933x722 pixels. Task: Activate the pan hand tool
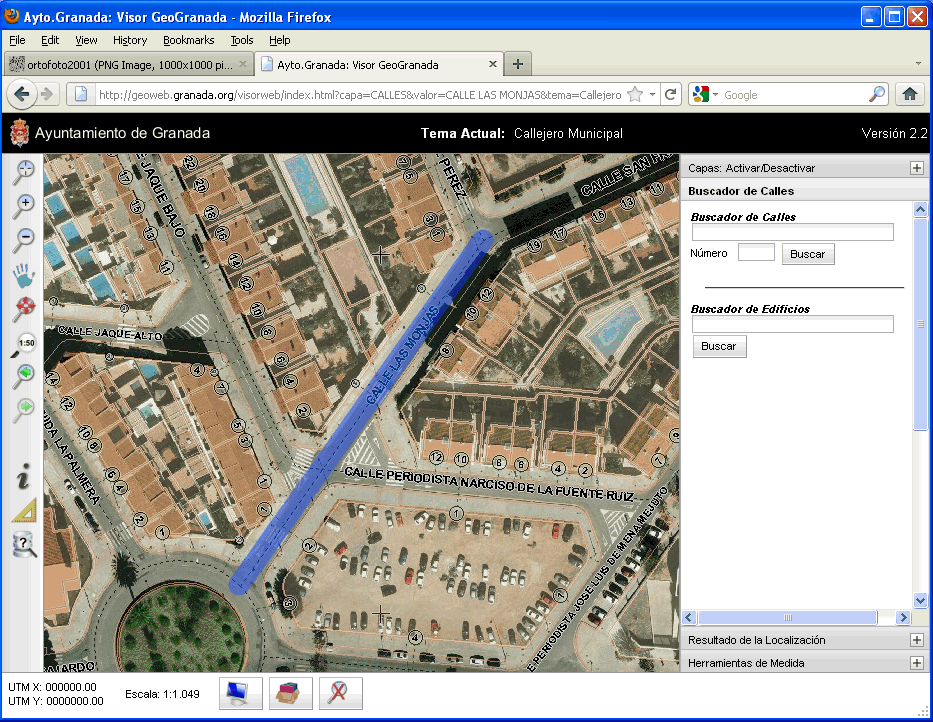[24, 274]
